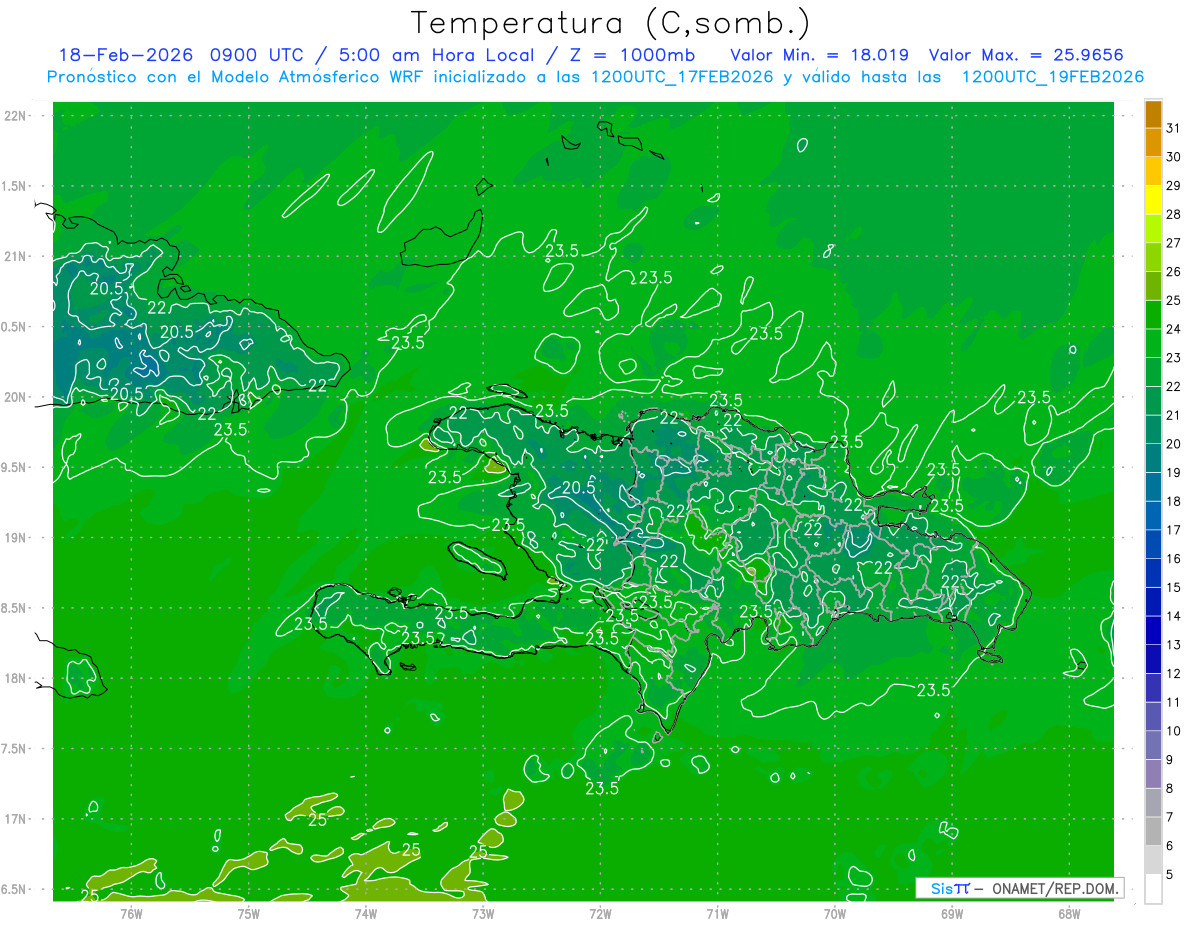Click the '9.5N' latitude axis label
The width and height of the screenshot is (1200, 927).
tap(14, 467)
